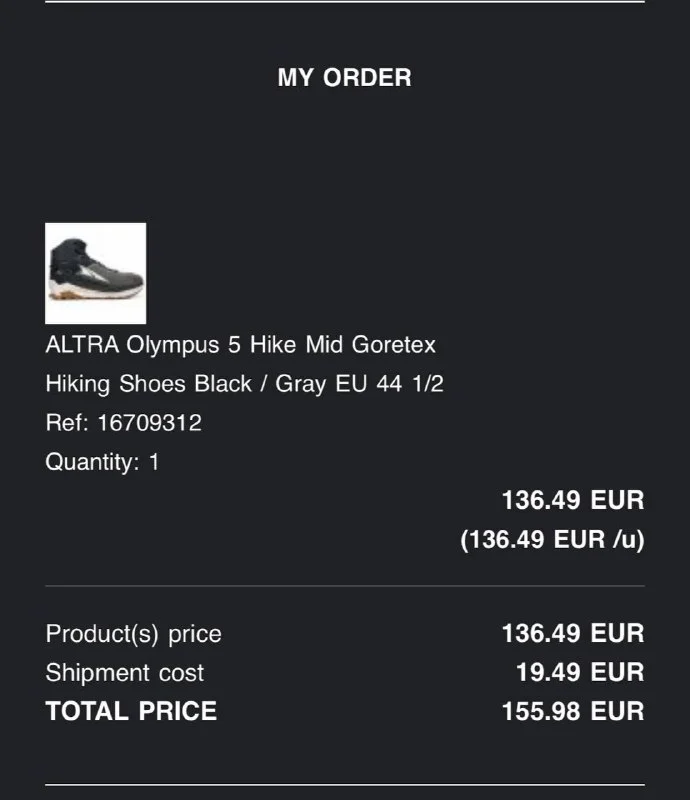Click the unit price (136.49 EUR /u)
The width and height of the screenshot is (690, 800).
(552, 540)
